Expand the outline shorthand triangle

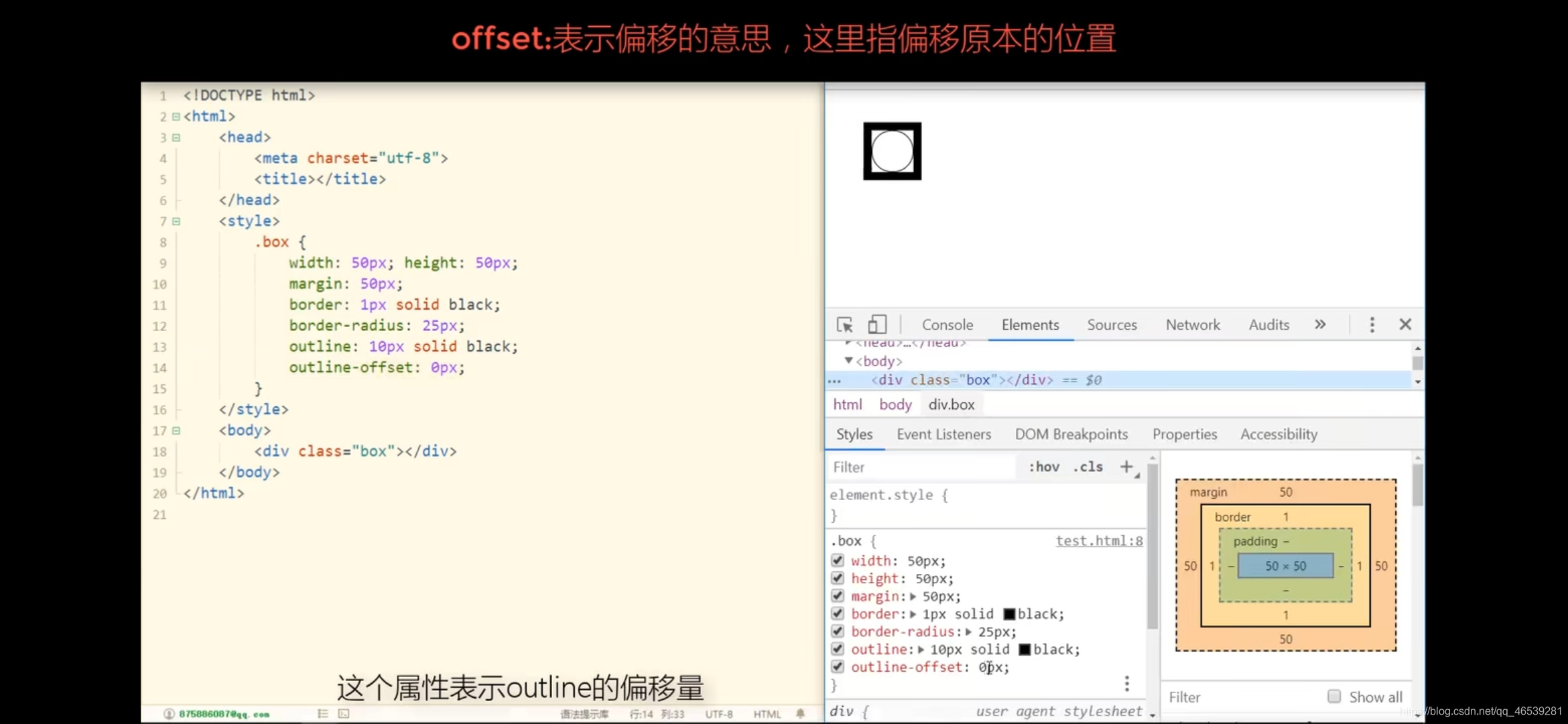click(x=921, y=649)
